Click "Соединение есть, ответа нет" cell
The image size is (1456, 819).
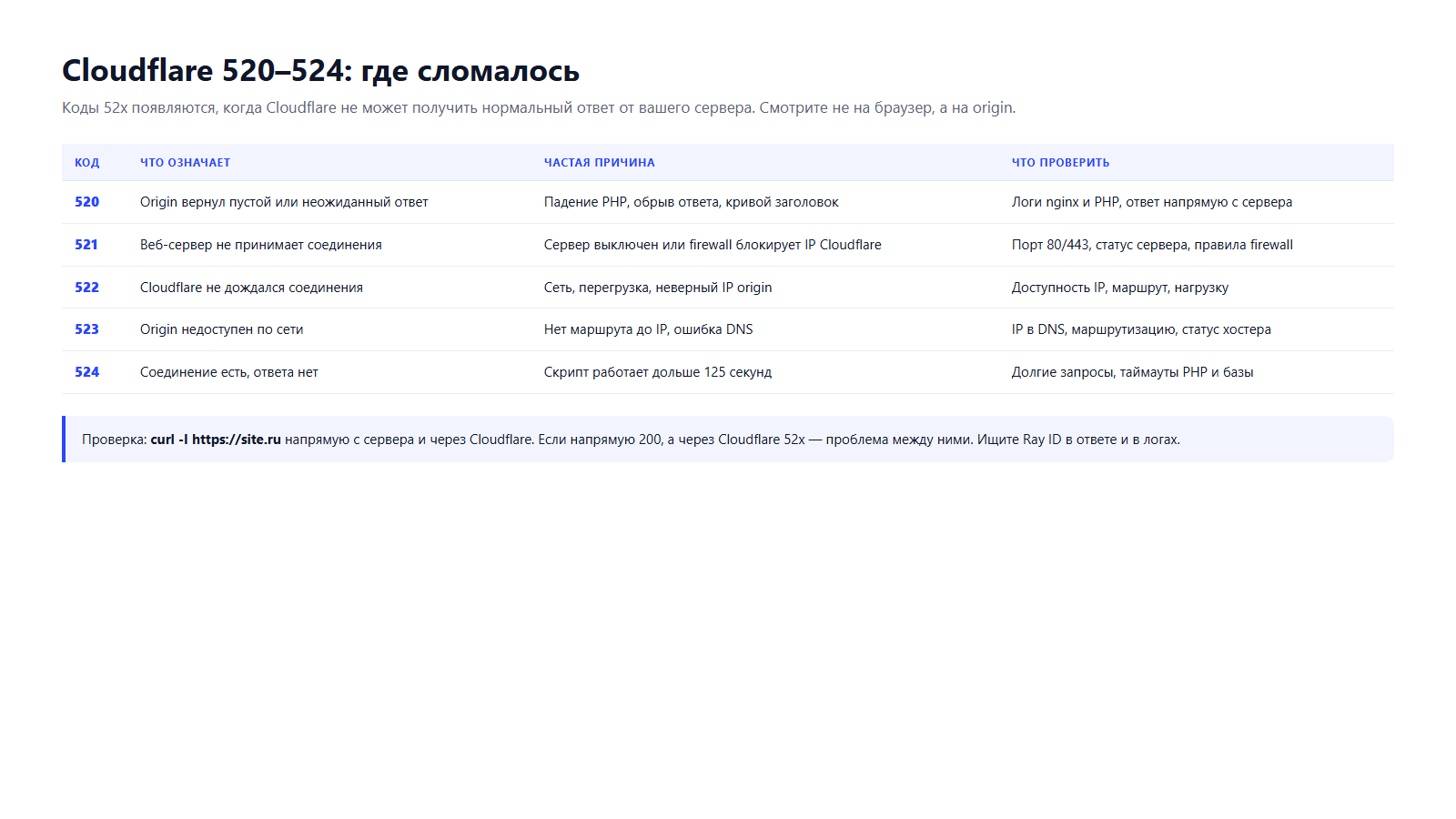tap(229, 372)
